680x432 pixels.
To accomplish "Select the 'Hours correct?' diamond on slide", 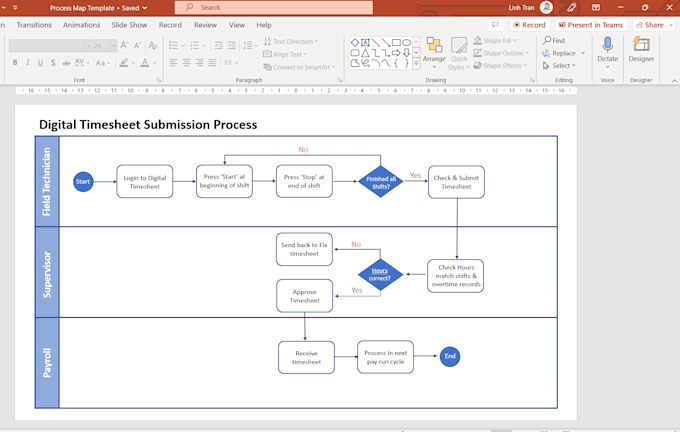I will [380, 275].
